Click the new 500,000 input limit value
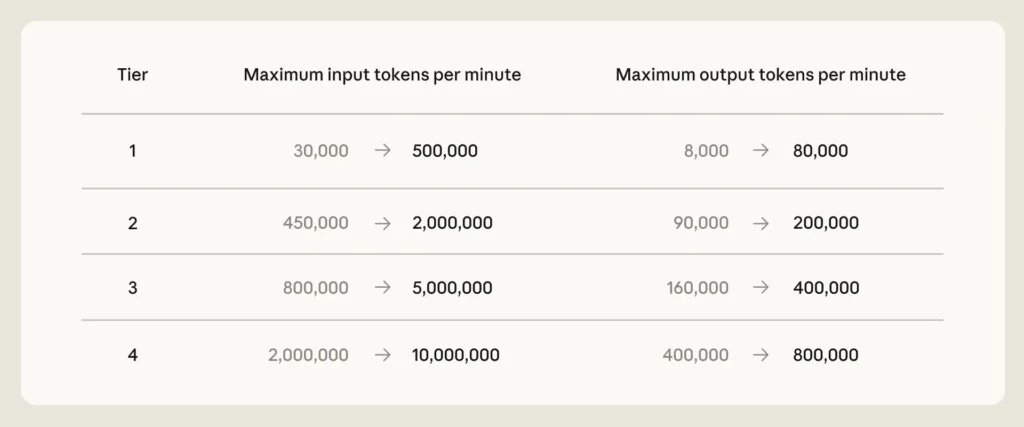The width and height of the screenshot is (1024, 427). pyautogui.click(x=445, y=151)
